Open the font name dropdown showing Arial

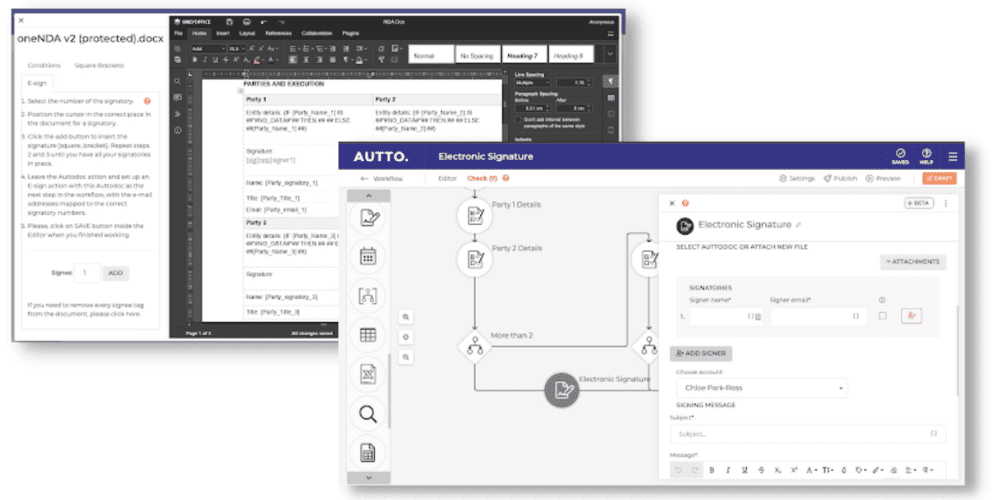click(209, 48)
